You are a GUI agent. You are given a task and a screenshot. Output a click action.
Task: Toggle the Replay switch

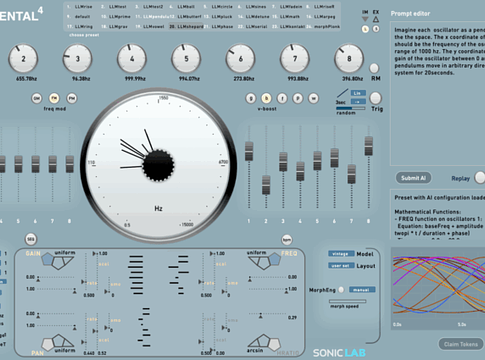[480, 178]
